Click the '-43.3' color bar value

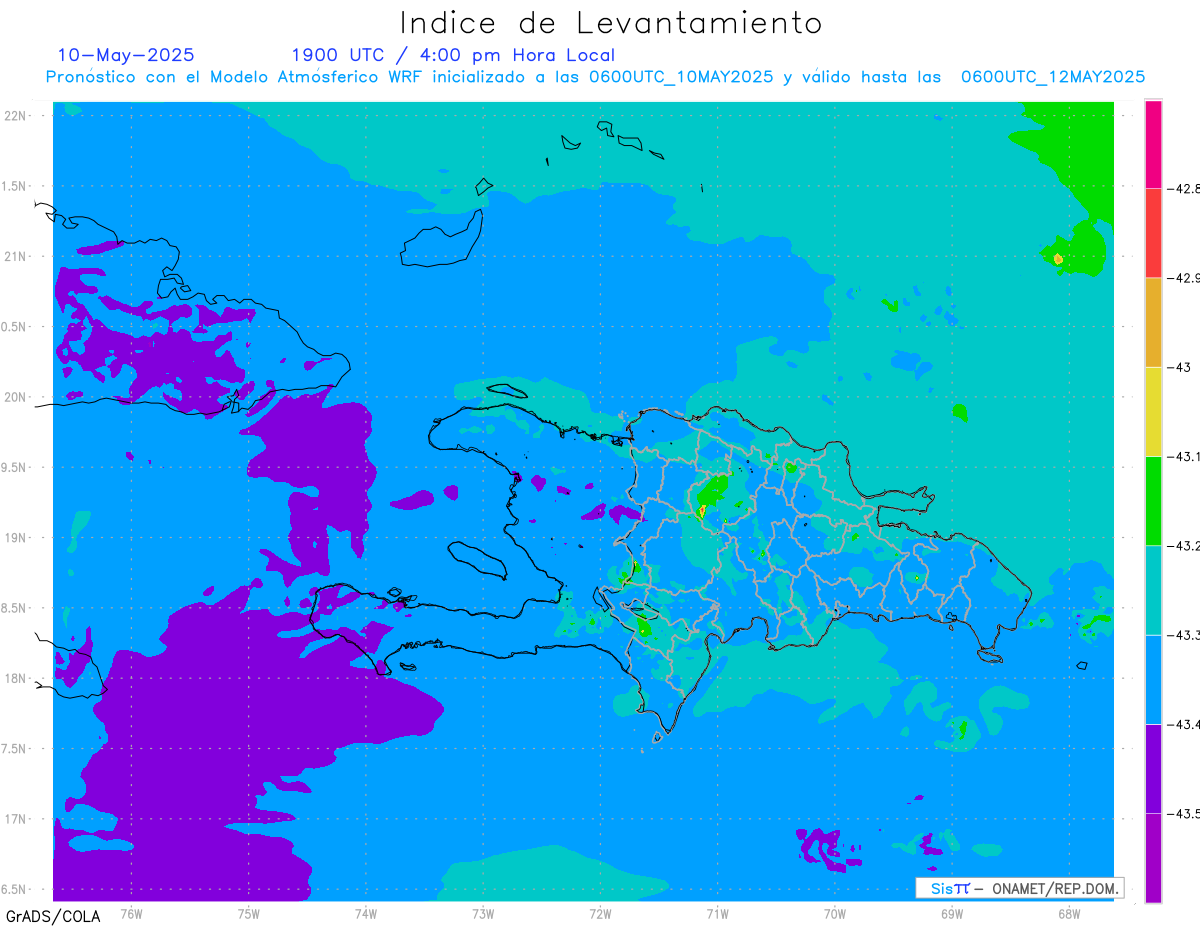pos(1184,635)
